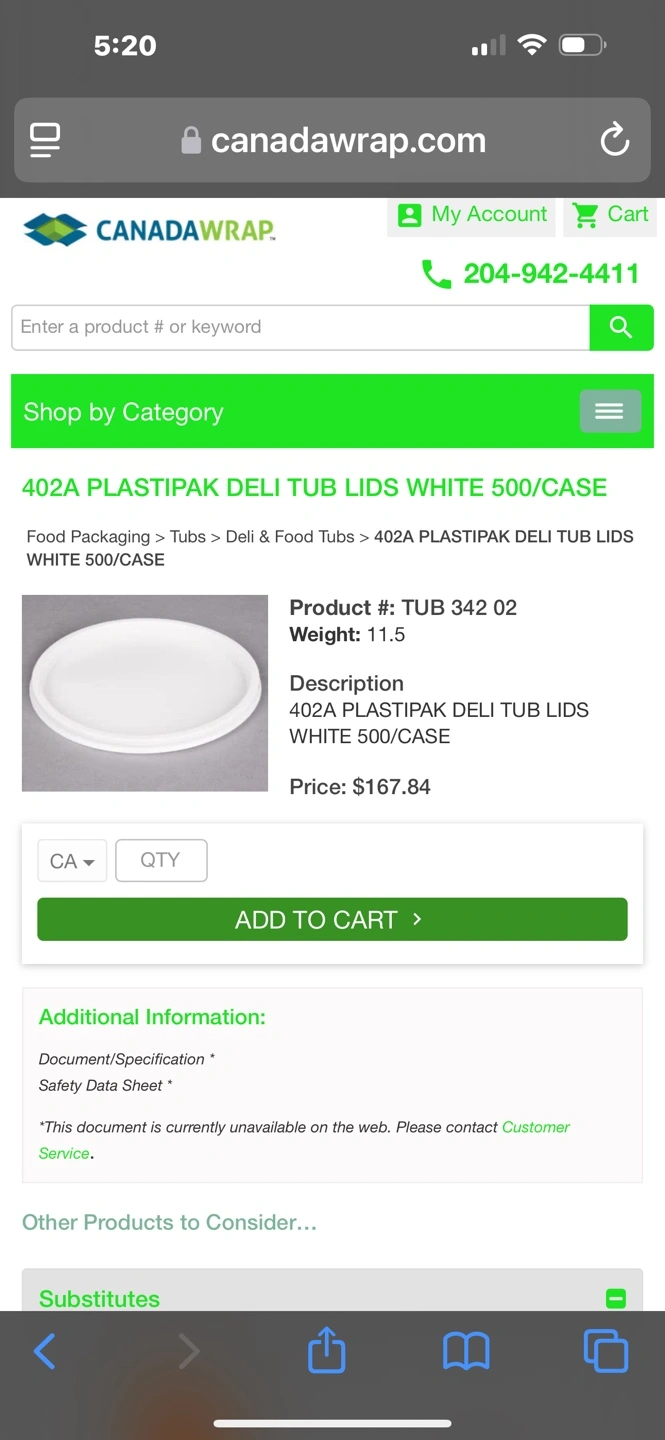Open the Cart shopping cart icon

pos(585,215)
